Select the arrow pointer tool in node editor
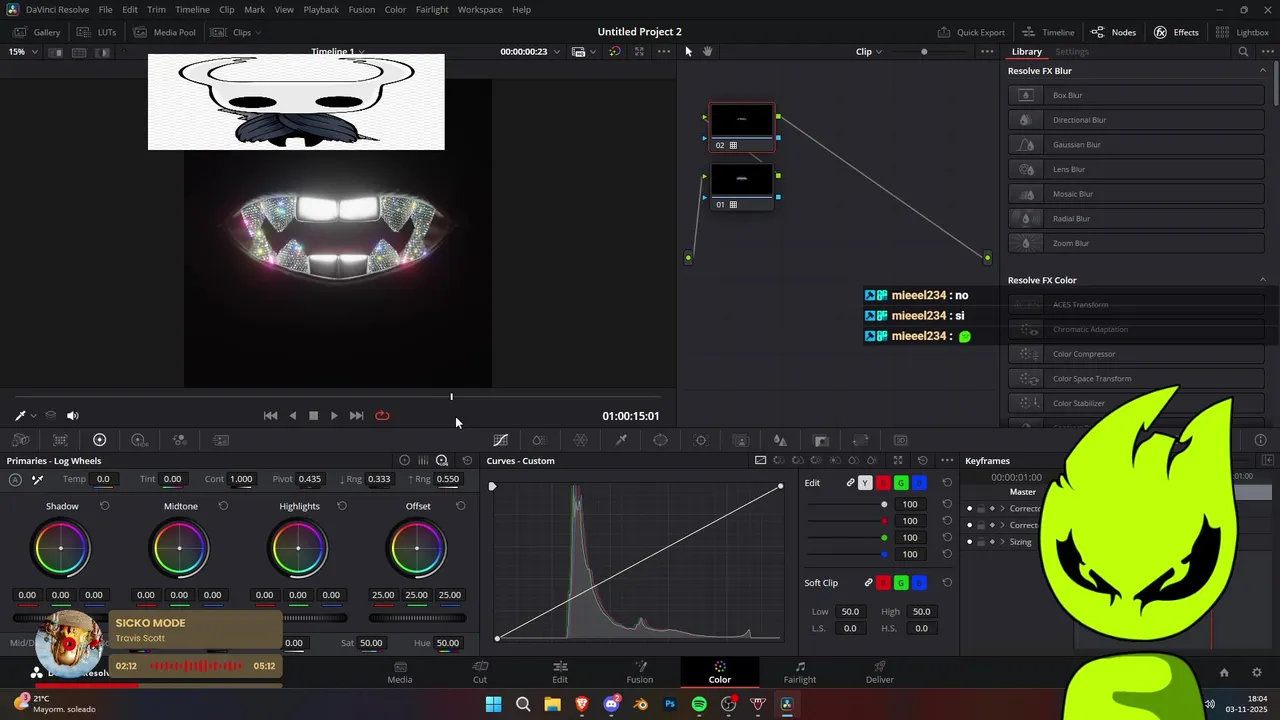The height and width of the screenshot is (720, 1280). point(688,51)
